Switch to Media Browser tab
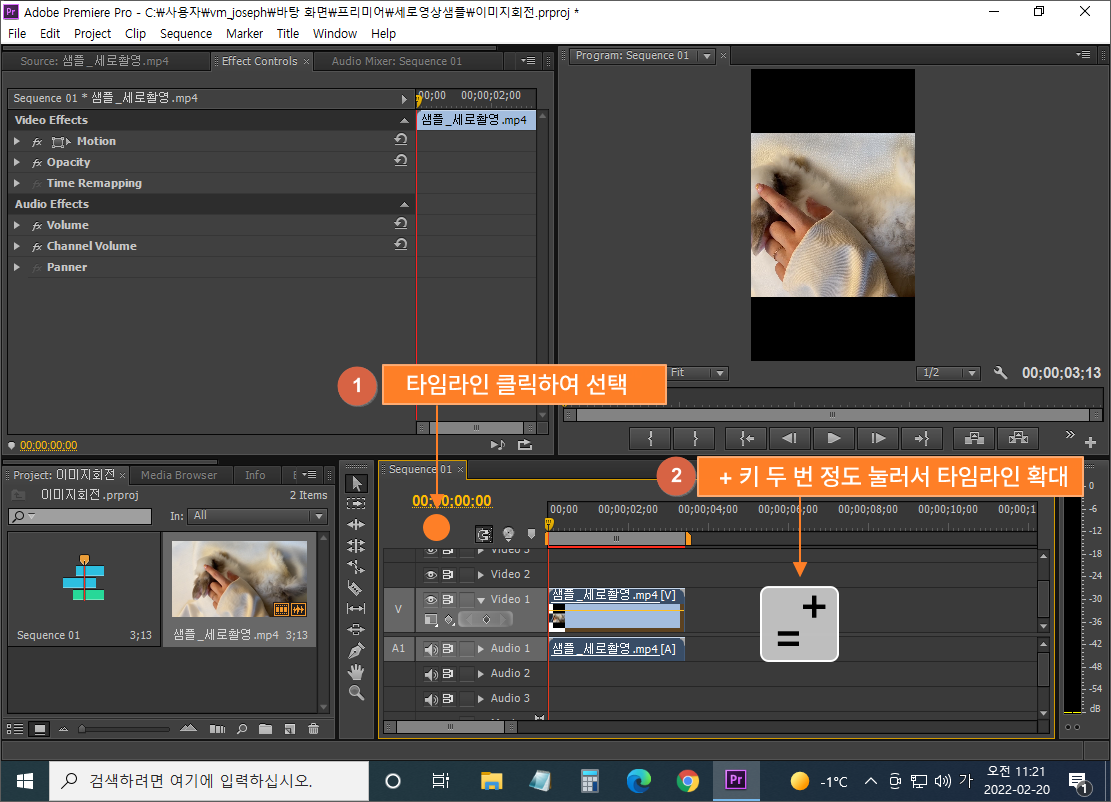 pyautogui.click(x=179, y=475)
